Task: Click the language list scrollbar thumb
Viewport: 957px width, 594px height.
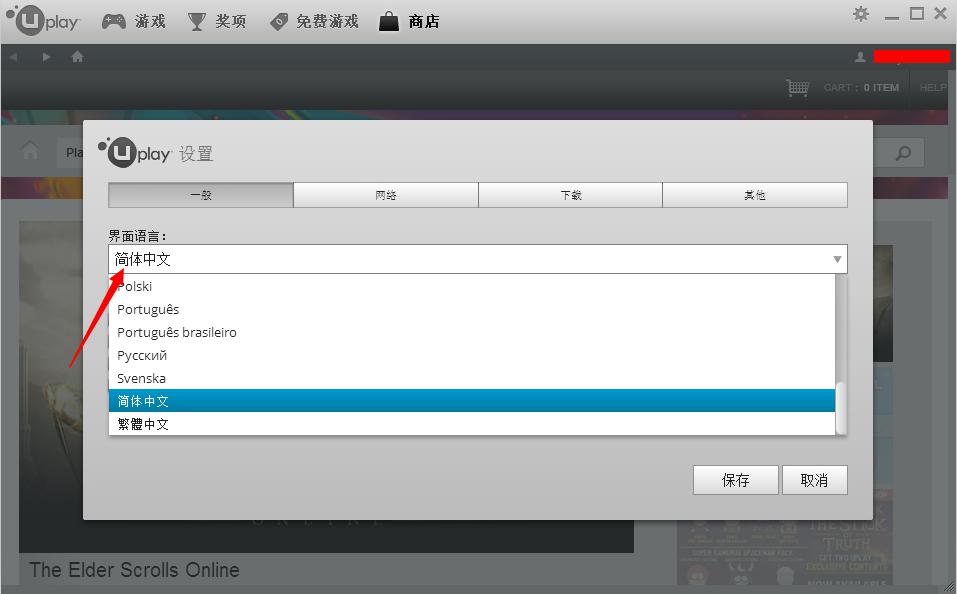Action: [840, 407]
